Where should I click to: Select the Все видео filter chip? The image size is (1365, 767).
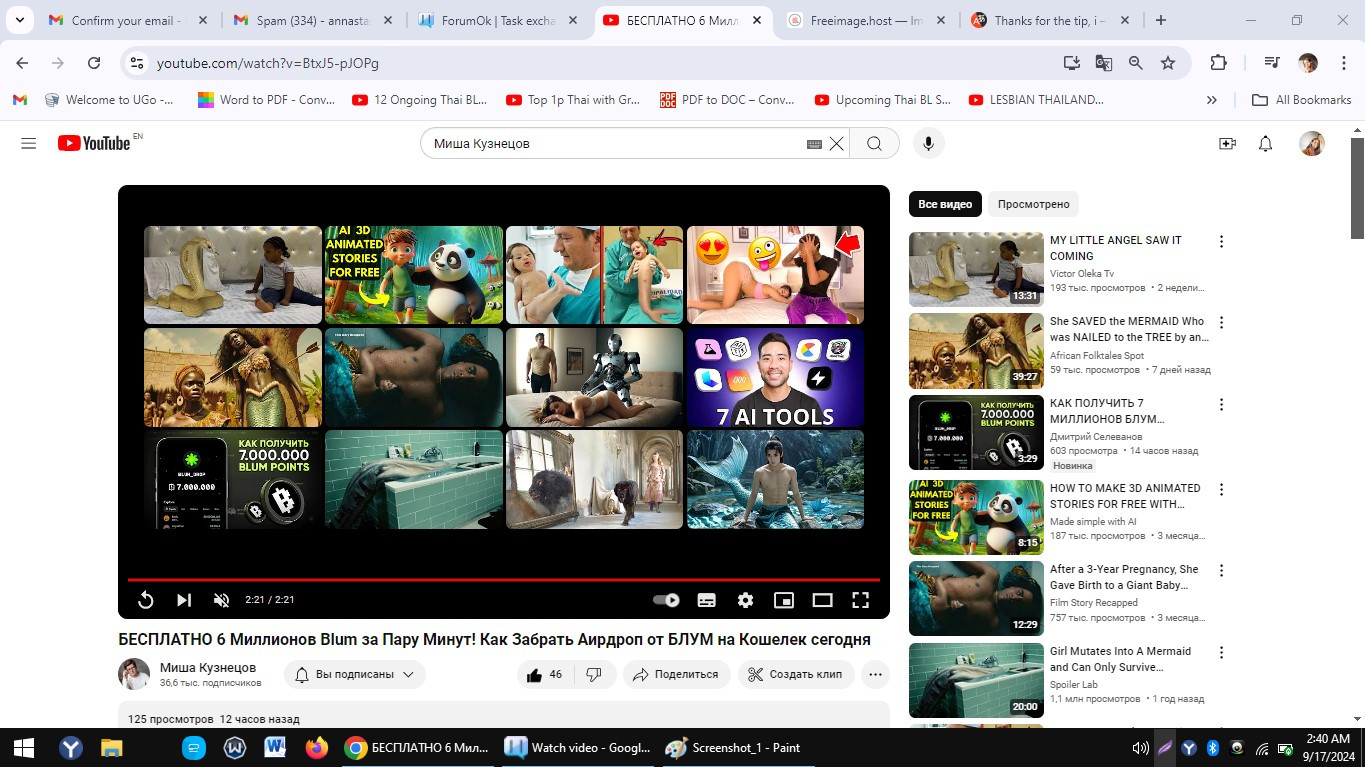pos(945,204)
